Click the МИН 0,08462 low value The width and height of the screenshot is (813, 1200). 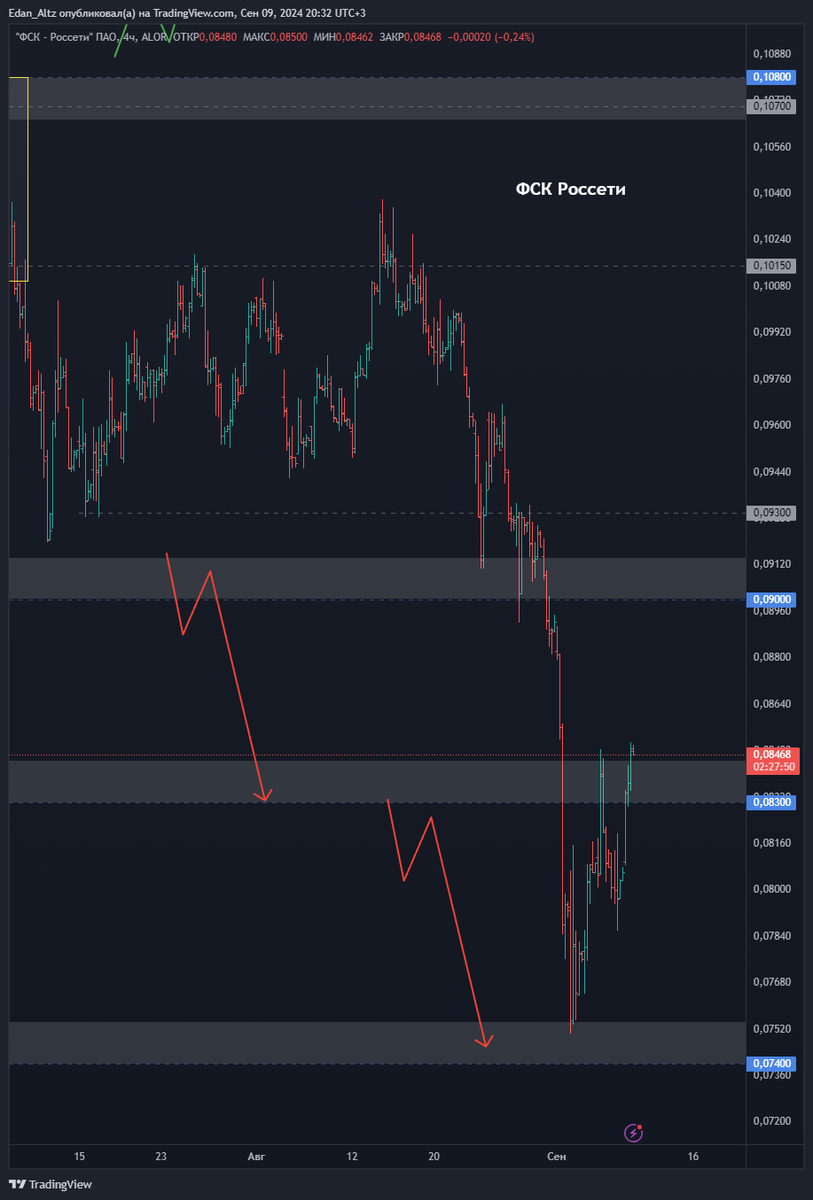tap(345, 37)
